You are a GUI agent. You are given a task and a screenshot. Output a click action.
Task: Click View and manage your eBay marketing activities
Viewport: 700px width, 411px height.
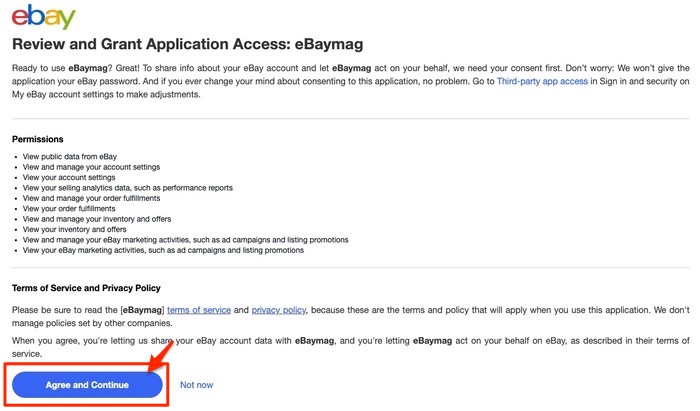click(185, 240)
